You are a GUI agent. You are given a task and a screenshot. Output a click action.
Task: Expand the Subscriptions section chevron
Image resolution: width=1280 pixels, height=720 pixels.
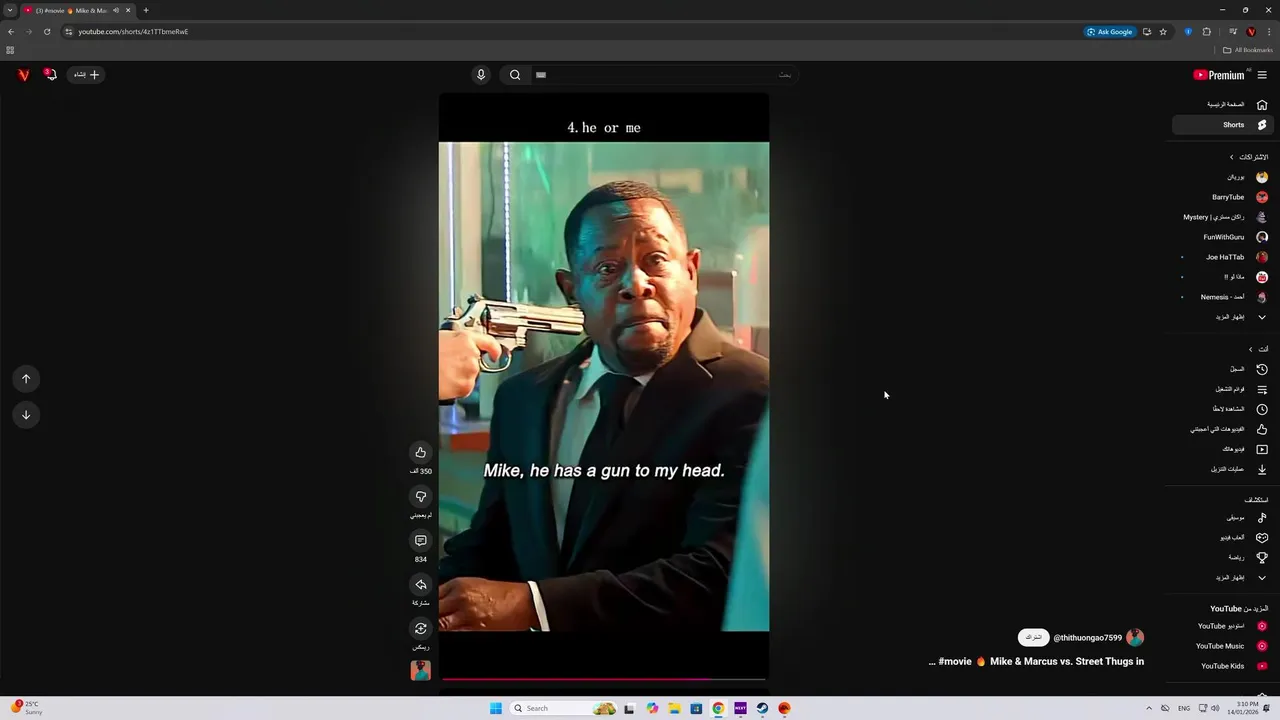[x=1232, y=157]
